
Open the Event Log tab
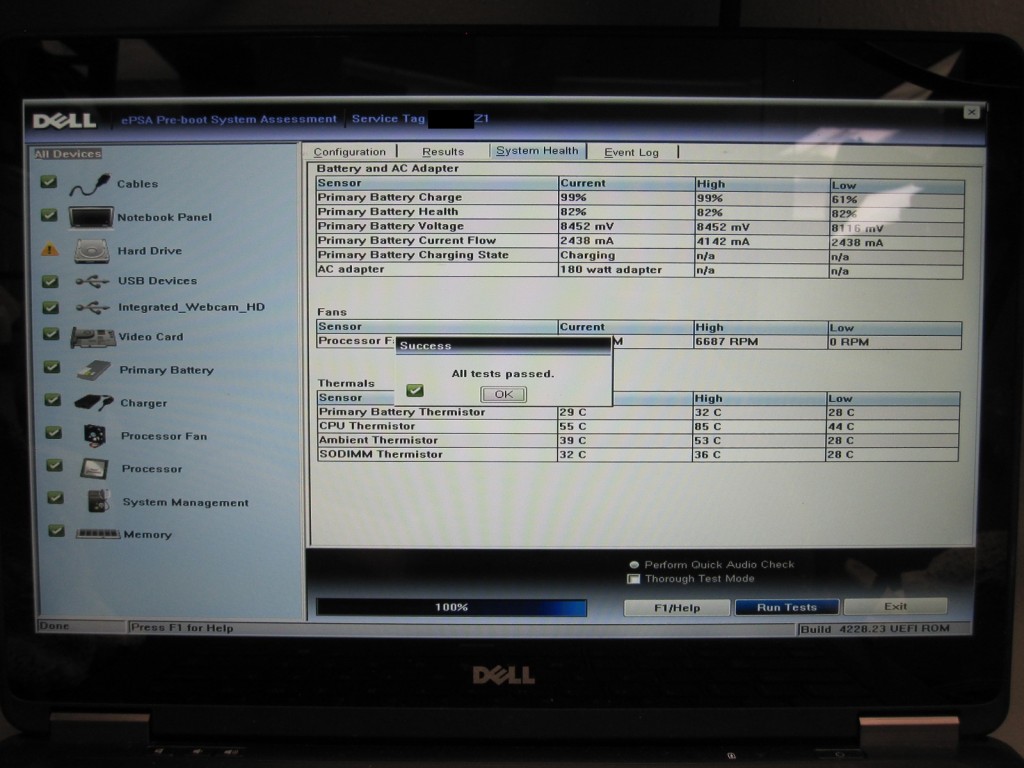[x=631, y=153]
